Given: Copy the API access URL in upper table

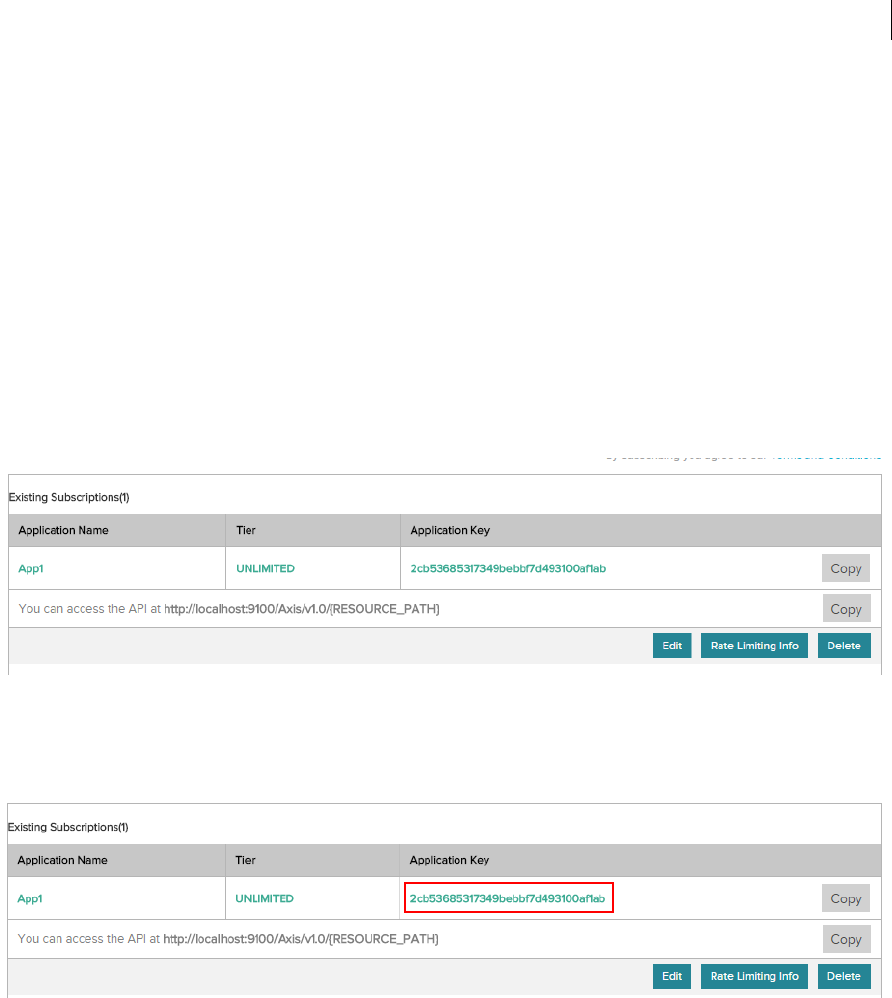Looking at the screenshot, I should click(846, 609).
